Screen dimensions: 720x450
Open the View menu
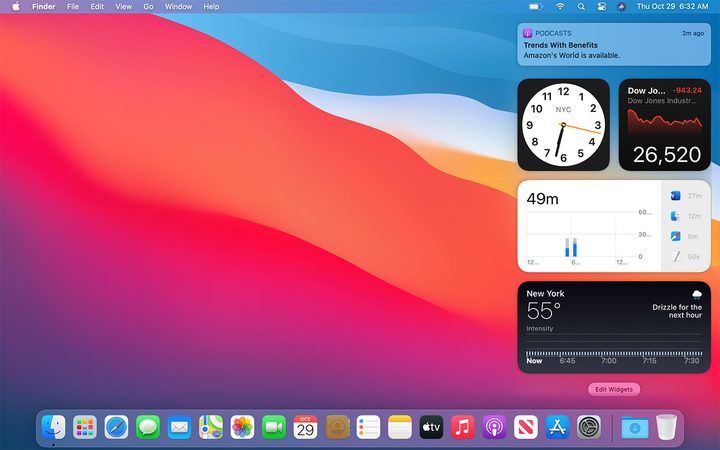124,6
